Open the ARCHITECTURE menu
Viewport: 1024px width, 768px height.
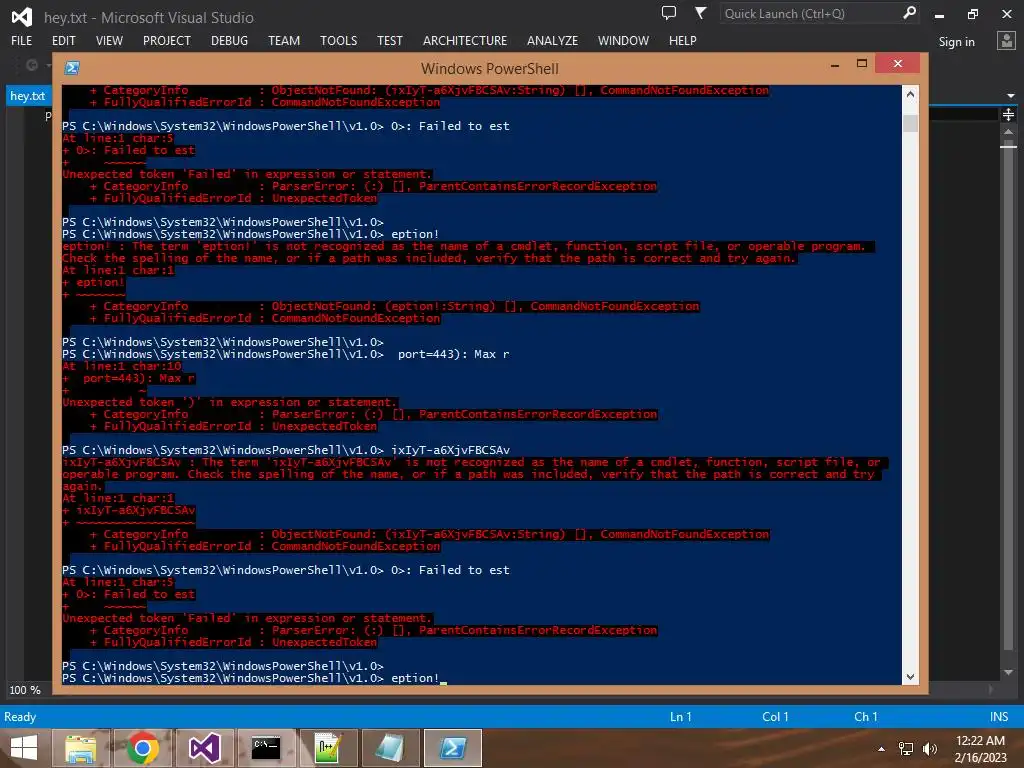tap(464, 40)
